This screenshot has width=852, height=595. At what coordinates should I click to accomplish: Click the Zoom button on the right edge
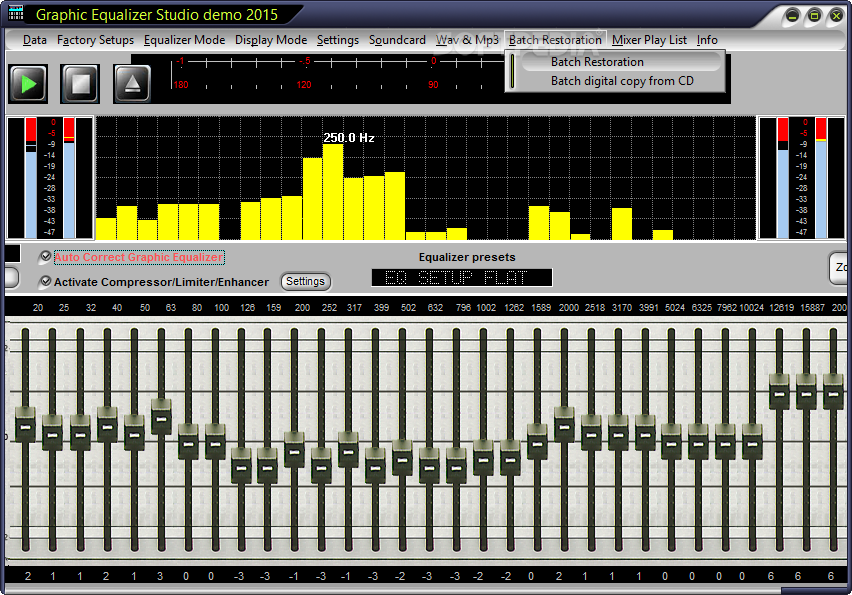click(841, 268)
